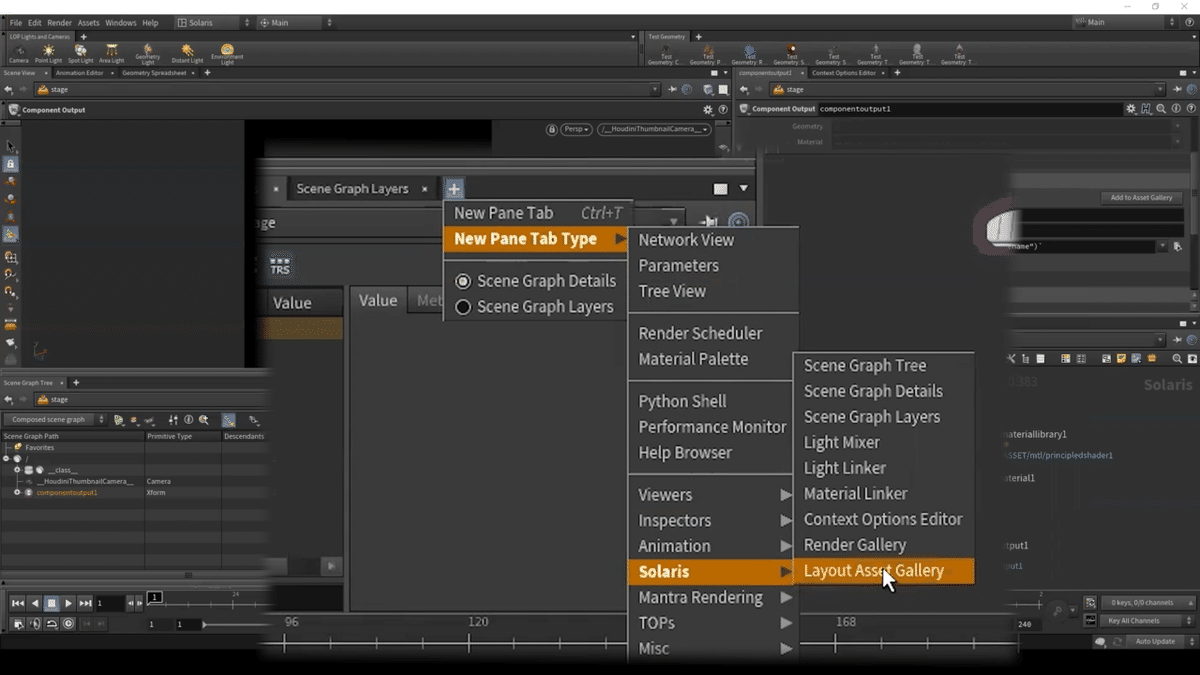Click the Test Geometry shelf tab
Viewport: 1200px width, 675px height.
tap(667, 37)
